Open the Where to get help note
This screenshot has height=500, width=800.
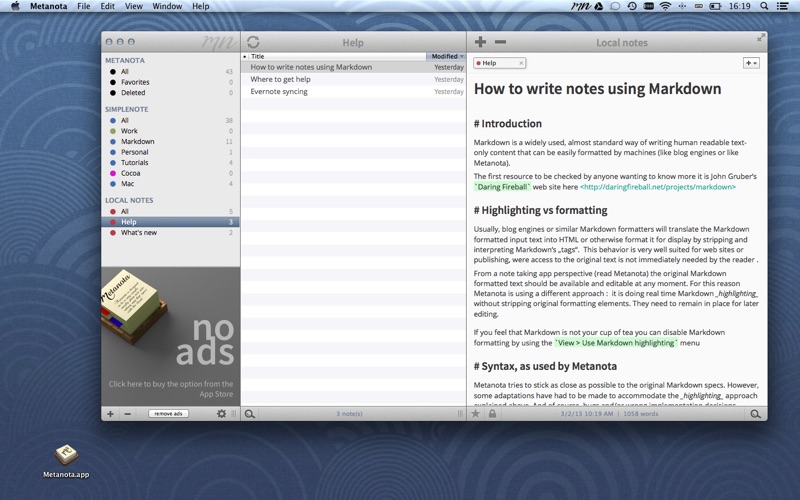tap(353, 79)
